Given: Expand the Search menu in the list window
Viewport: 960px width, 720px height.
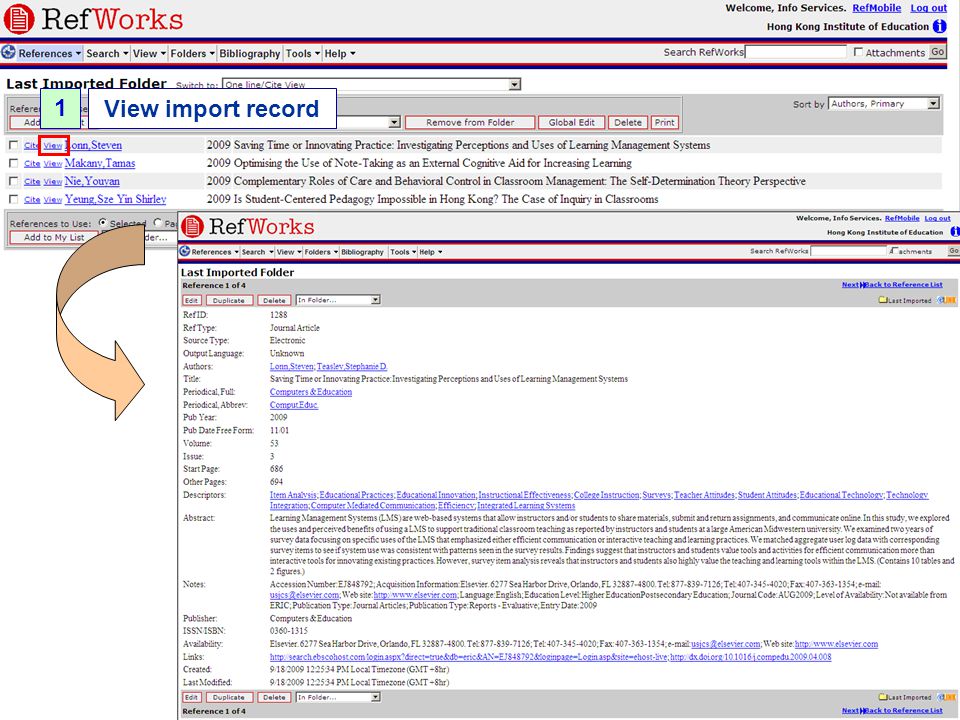Looking at the screenshot, I should coord(107,53).
